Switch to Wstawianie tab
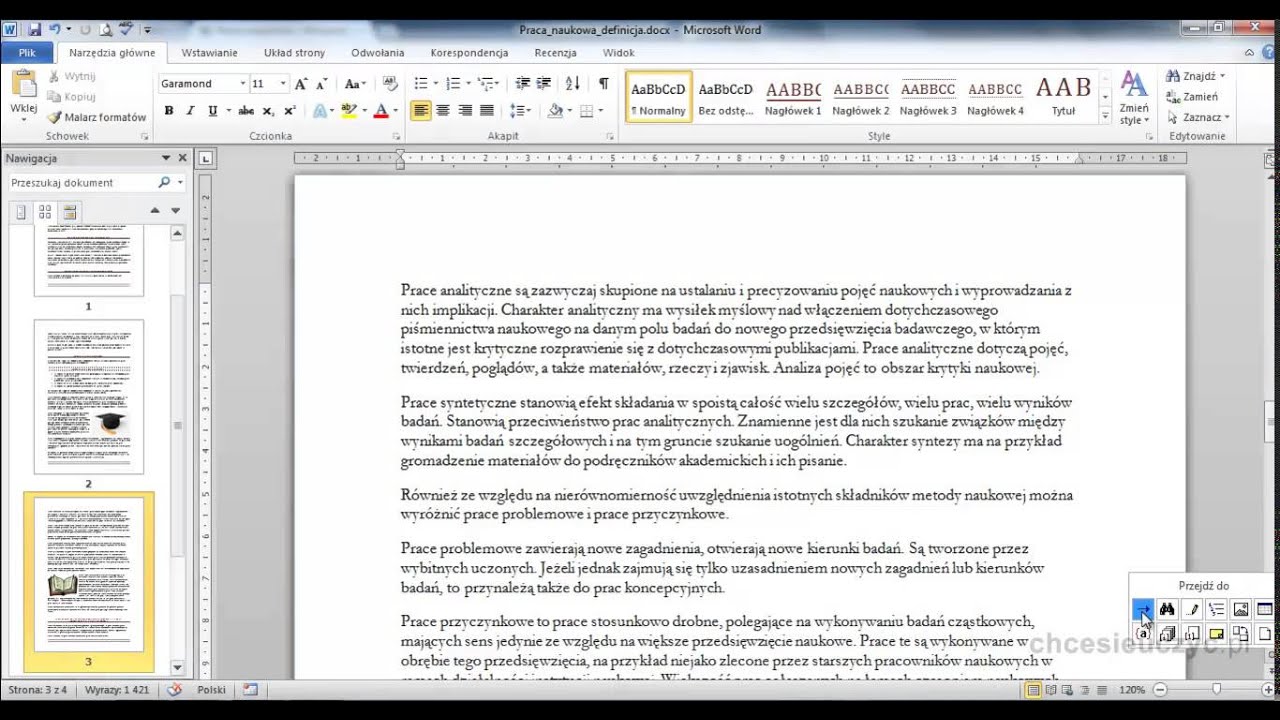1280x720 pixels. click(209, 52)
